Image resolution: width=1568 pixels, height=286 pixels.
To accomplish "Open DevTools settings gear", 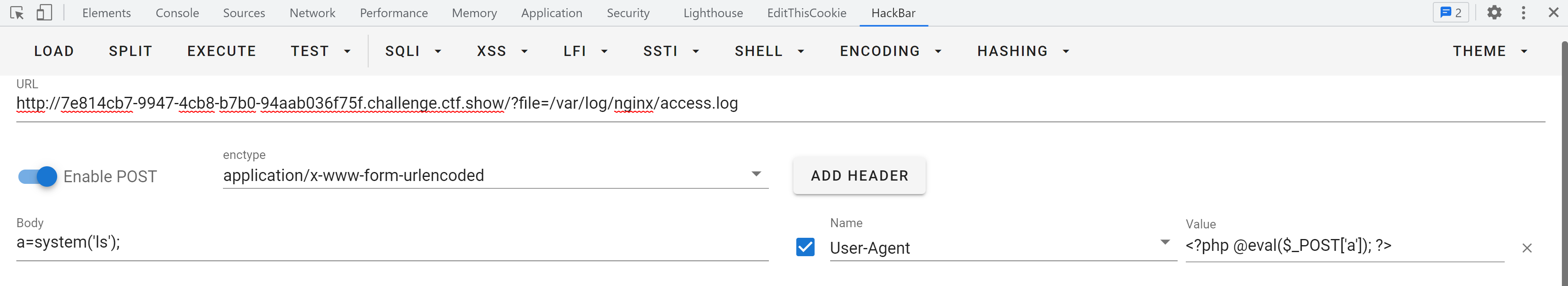I will (1494, 13).
